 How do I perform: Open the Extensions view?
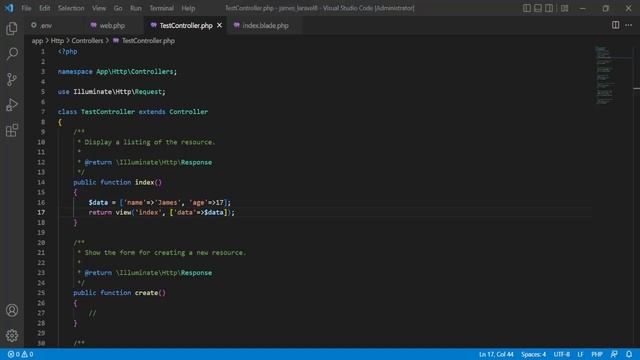click(x=12, y=131)
